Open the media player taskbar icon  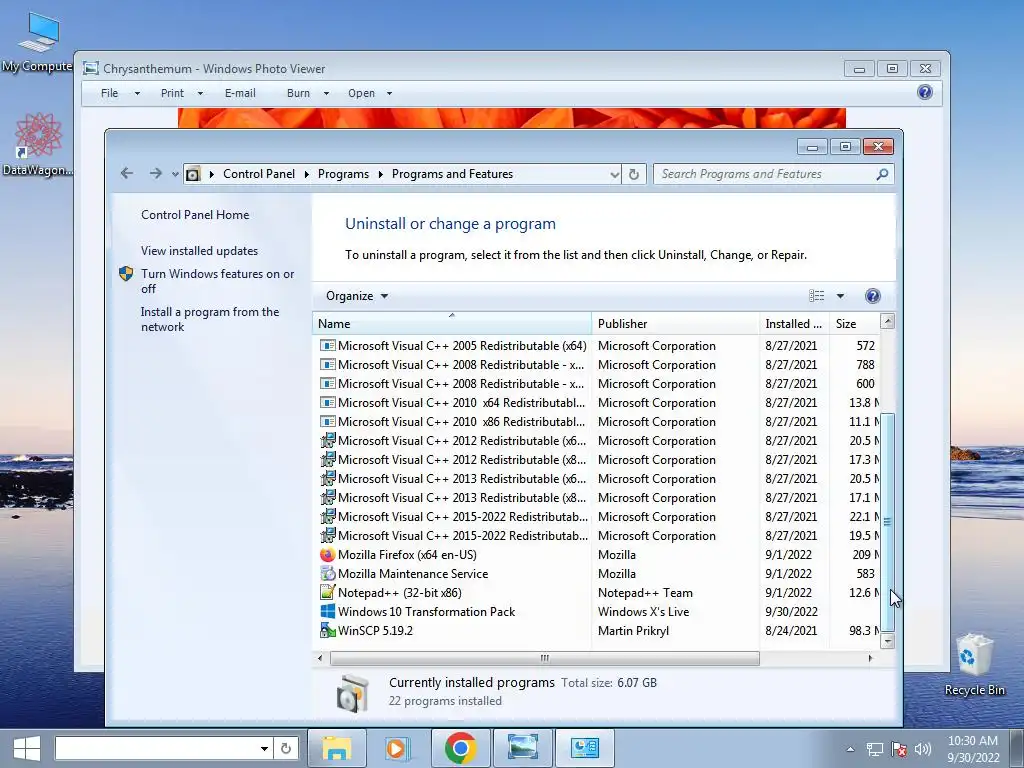[x=397, y=748]
